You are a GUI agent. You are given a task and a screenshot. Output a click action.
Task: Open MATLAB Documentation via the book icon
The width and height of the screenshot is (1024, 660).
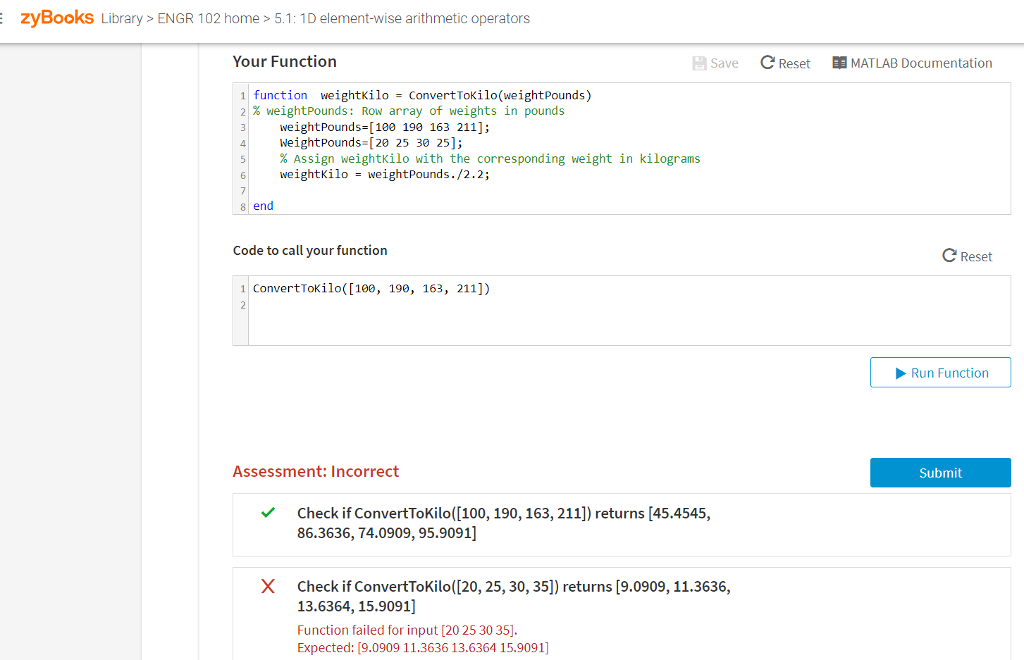[838, 63]
